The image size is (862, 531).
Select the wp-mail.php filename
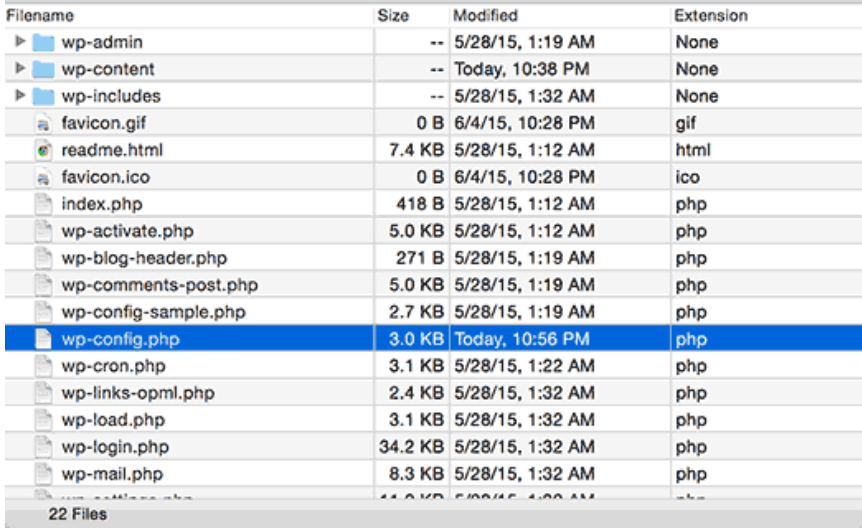(x=112, y=473)
